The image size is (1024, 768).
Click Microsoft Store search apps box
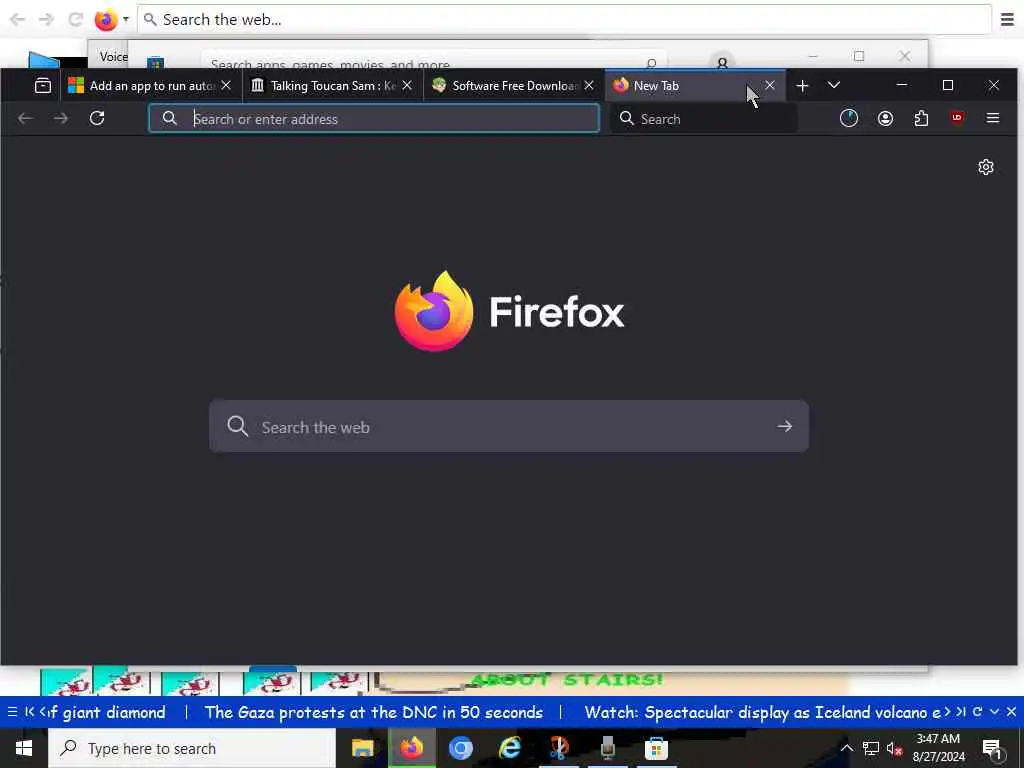[434, 62]
